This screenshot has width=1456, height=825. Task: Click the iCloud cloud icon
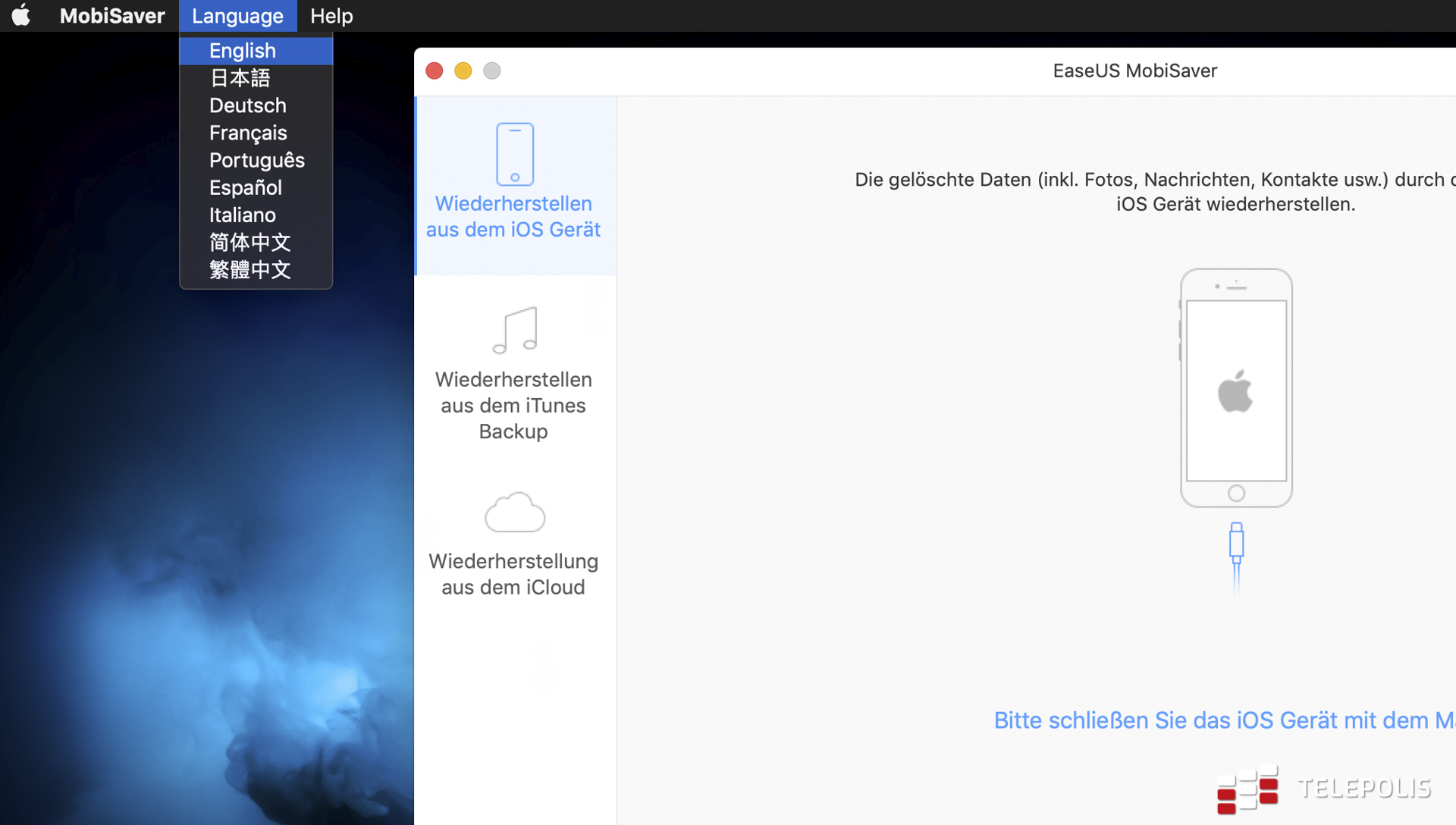[x=515, y=512]
